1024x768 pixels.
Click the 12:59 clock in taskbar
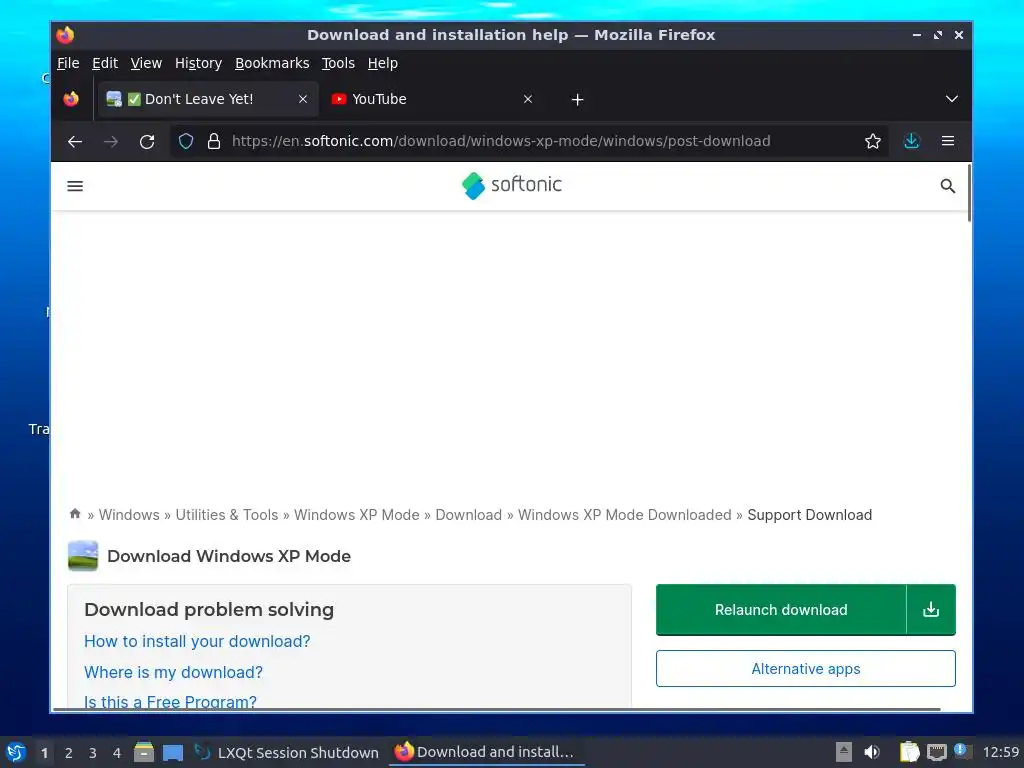point(1000,752)
